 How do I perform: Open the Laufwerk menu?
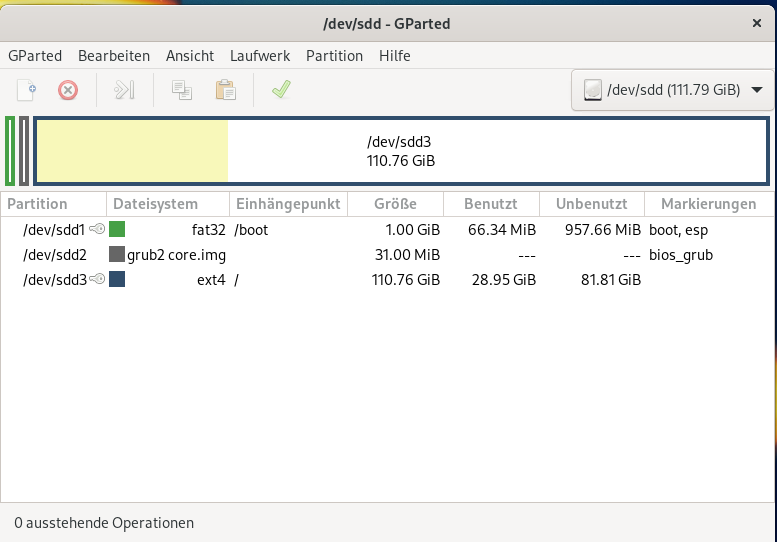tap(260, 56)
